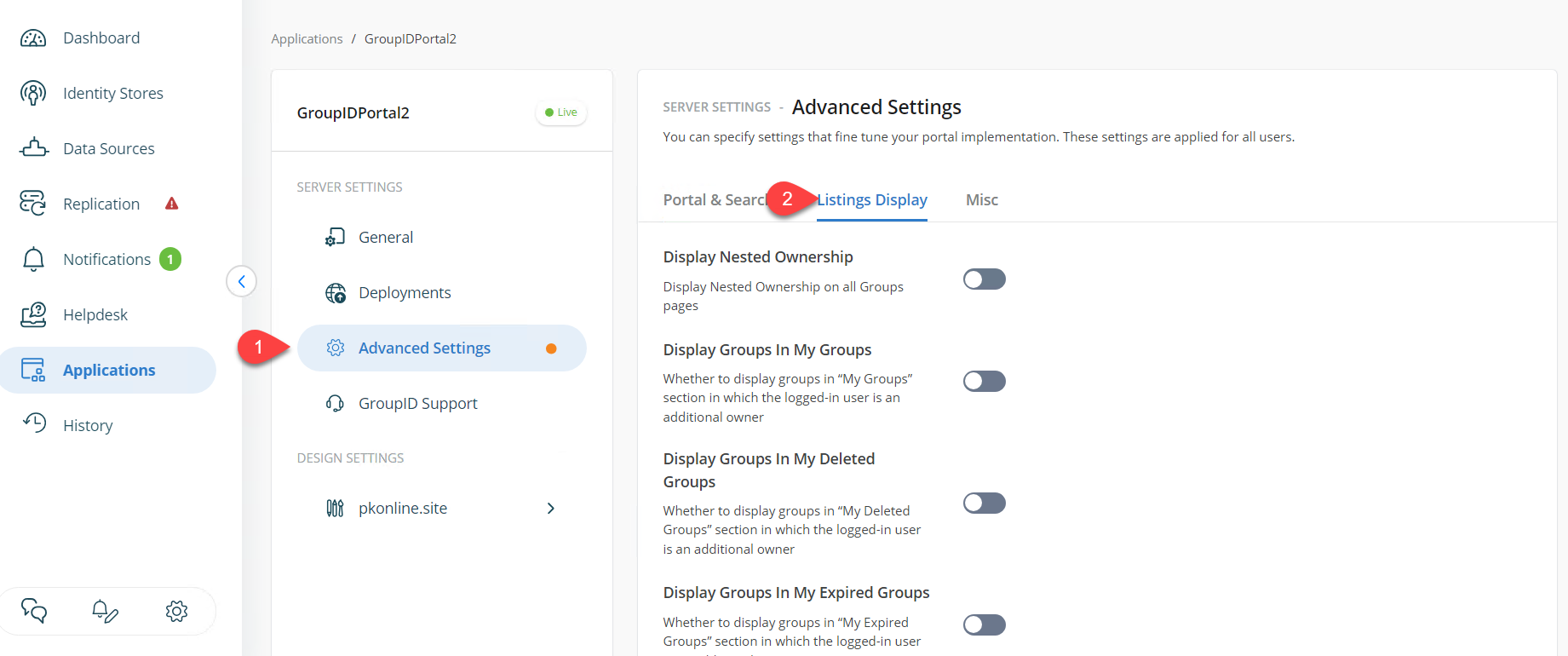Image resolution: width=1568 pixels, height=656 pixels.
Task: Toggle Display Groups In My Expired Groups
Action: click(984, 624)
